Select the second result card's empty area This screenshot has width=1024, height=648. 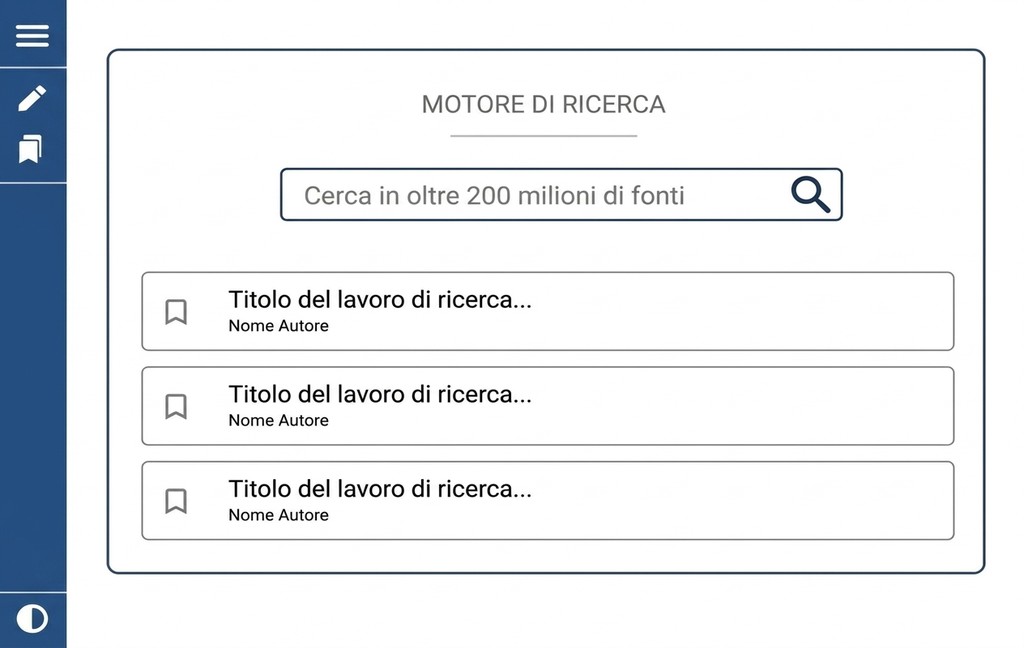tap(738, 406)
